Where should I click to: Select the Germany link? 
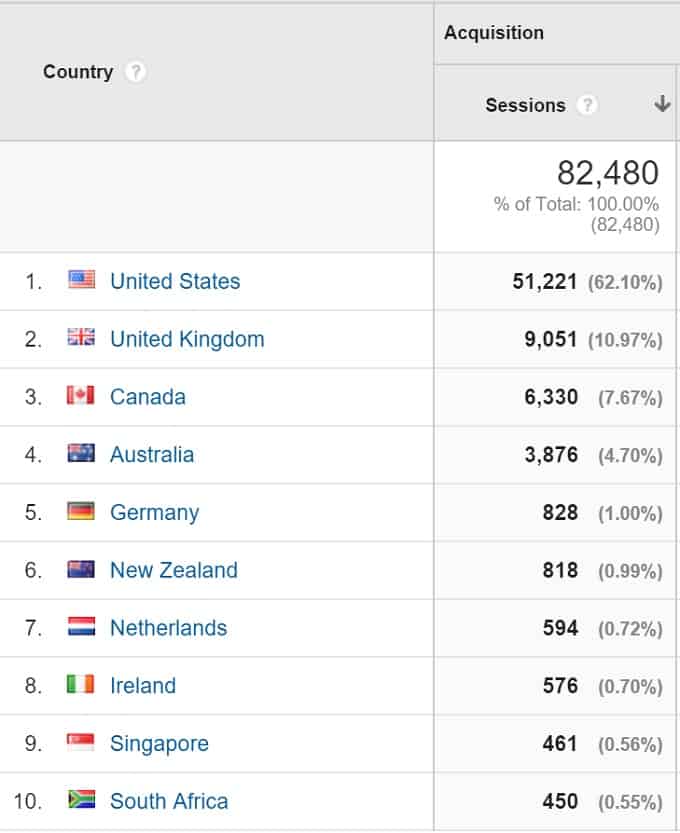pyautogui.click(x=155, y=513)
